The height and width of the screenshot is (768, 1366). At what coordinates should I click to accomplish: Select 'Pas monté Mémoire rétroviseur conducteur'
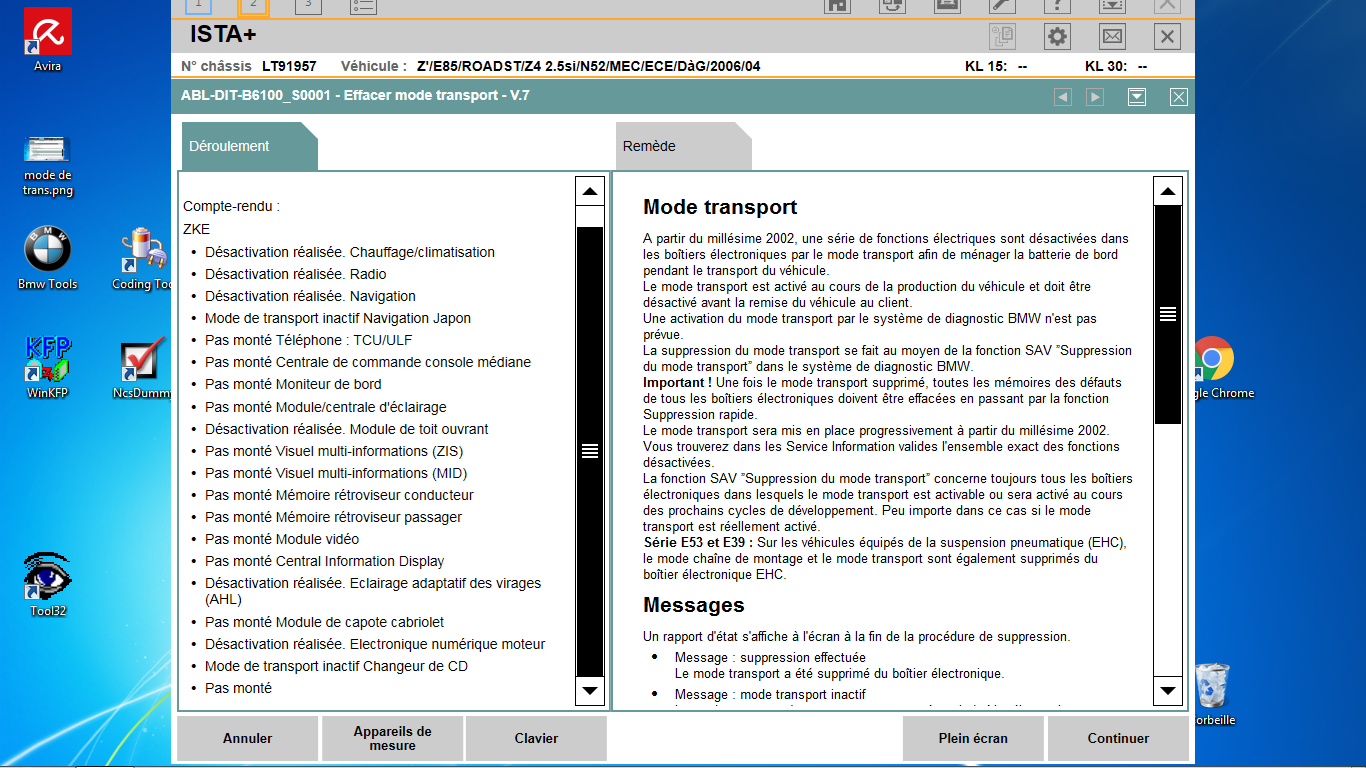pyautogui.click(x=339, y=495)
